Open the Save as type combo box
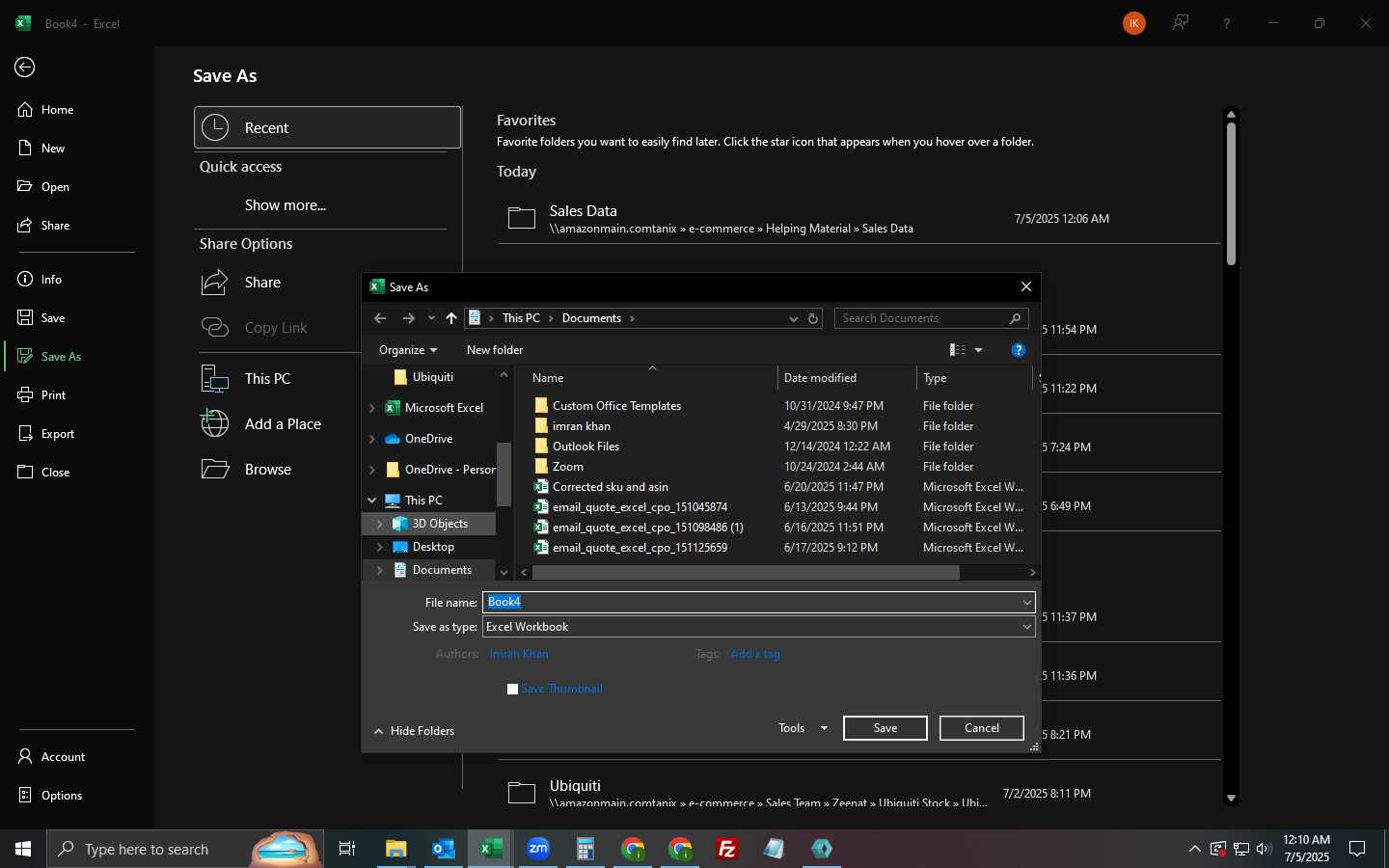This screenshot has height=868, width=1389. 759,627
